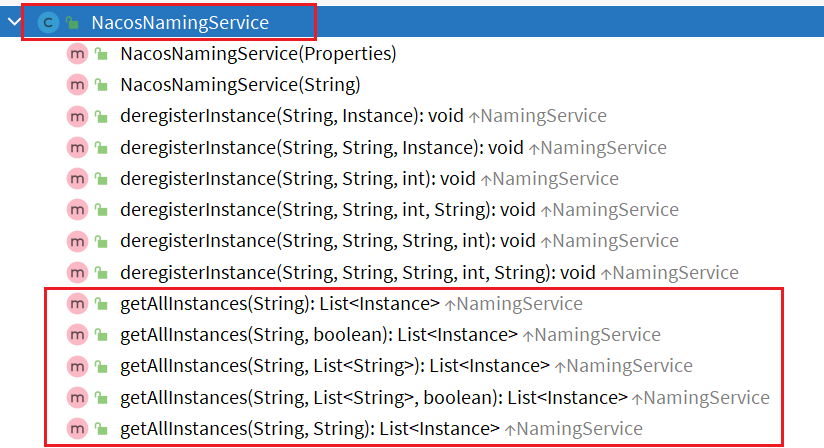Image resolution: width=824 pixels, height=448 pixels.
Task: Click method icon of NacosNamingService(String) constructor
Action: pyautogui.click(x=78, y=85)
